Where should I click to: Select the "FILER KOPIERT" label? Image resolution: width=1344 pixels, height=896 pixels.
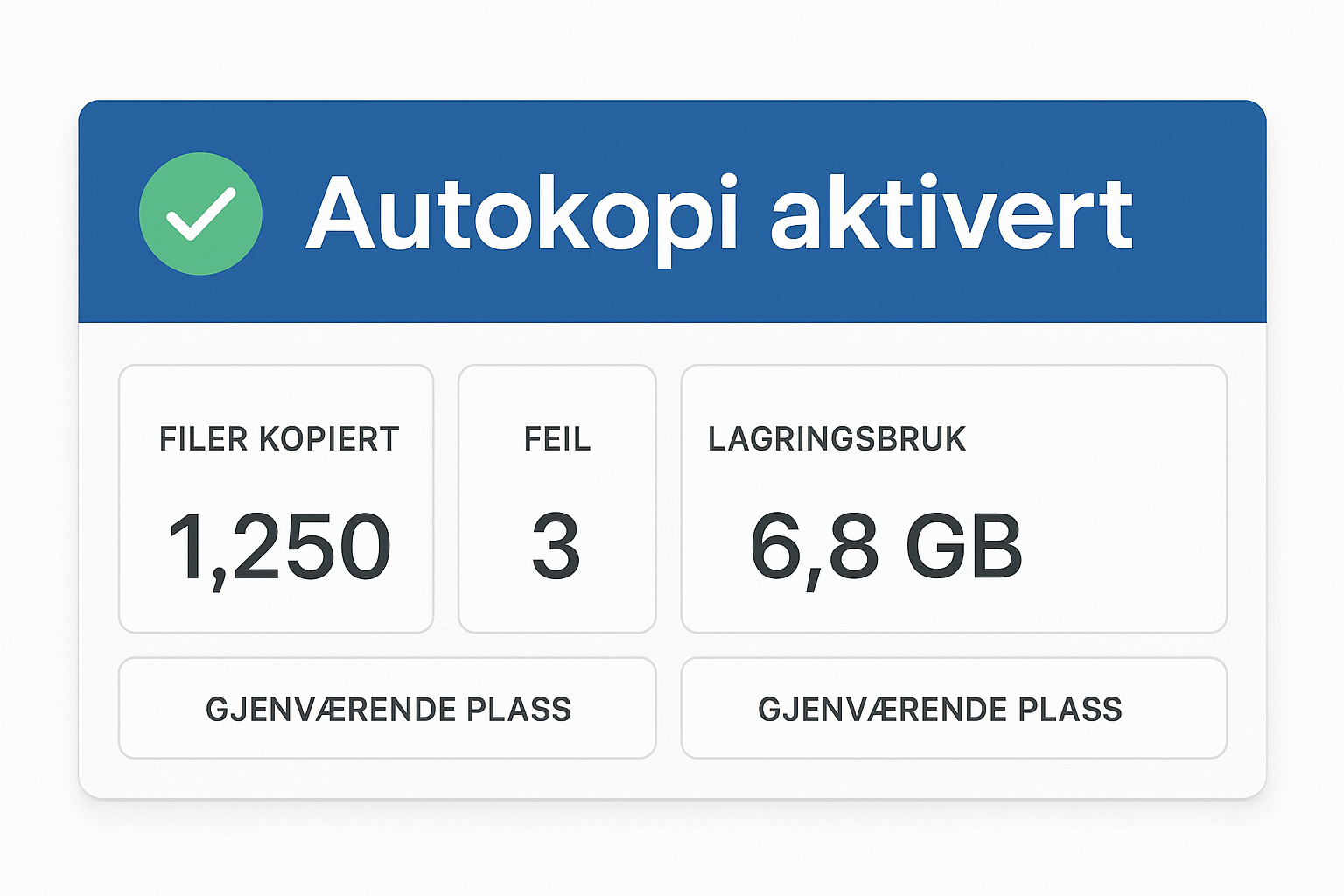[x=279, y=439]
